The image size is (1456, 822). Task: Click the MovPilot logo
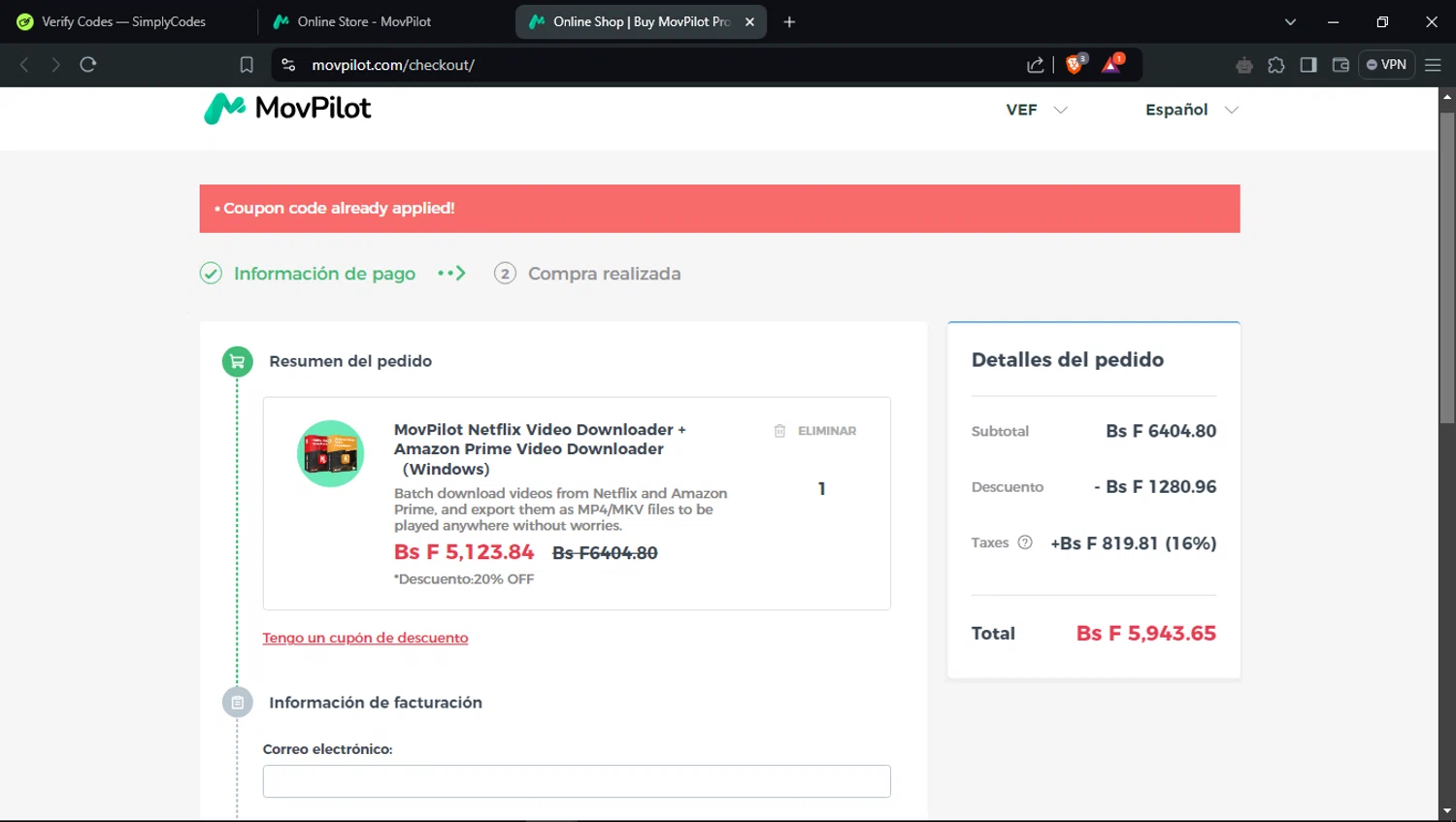[287, 109]
